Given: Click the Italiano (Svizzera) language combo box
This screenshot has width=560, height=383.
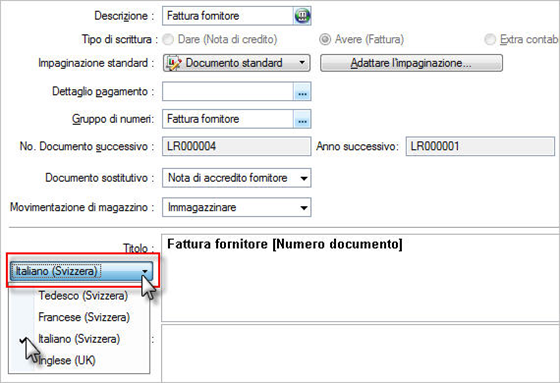Looking at the screenshot, I should click(81, 271).
